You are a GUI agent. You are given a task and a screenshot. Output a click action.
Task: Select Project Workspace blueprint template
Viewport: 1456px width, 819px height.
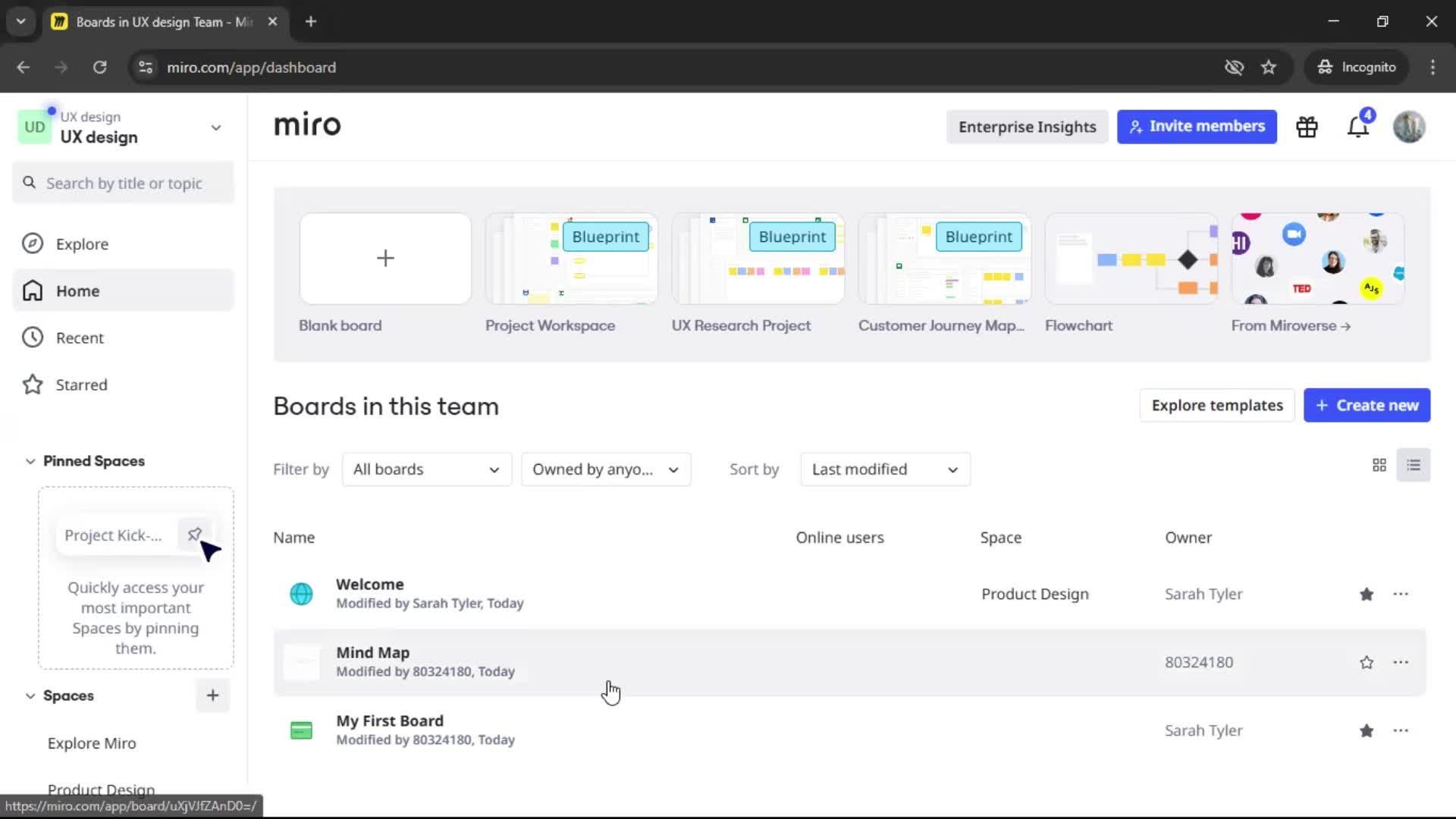click(x=571, y=259)
